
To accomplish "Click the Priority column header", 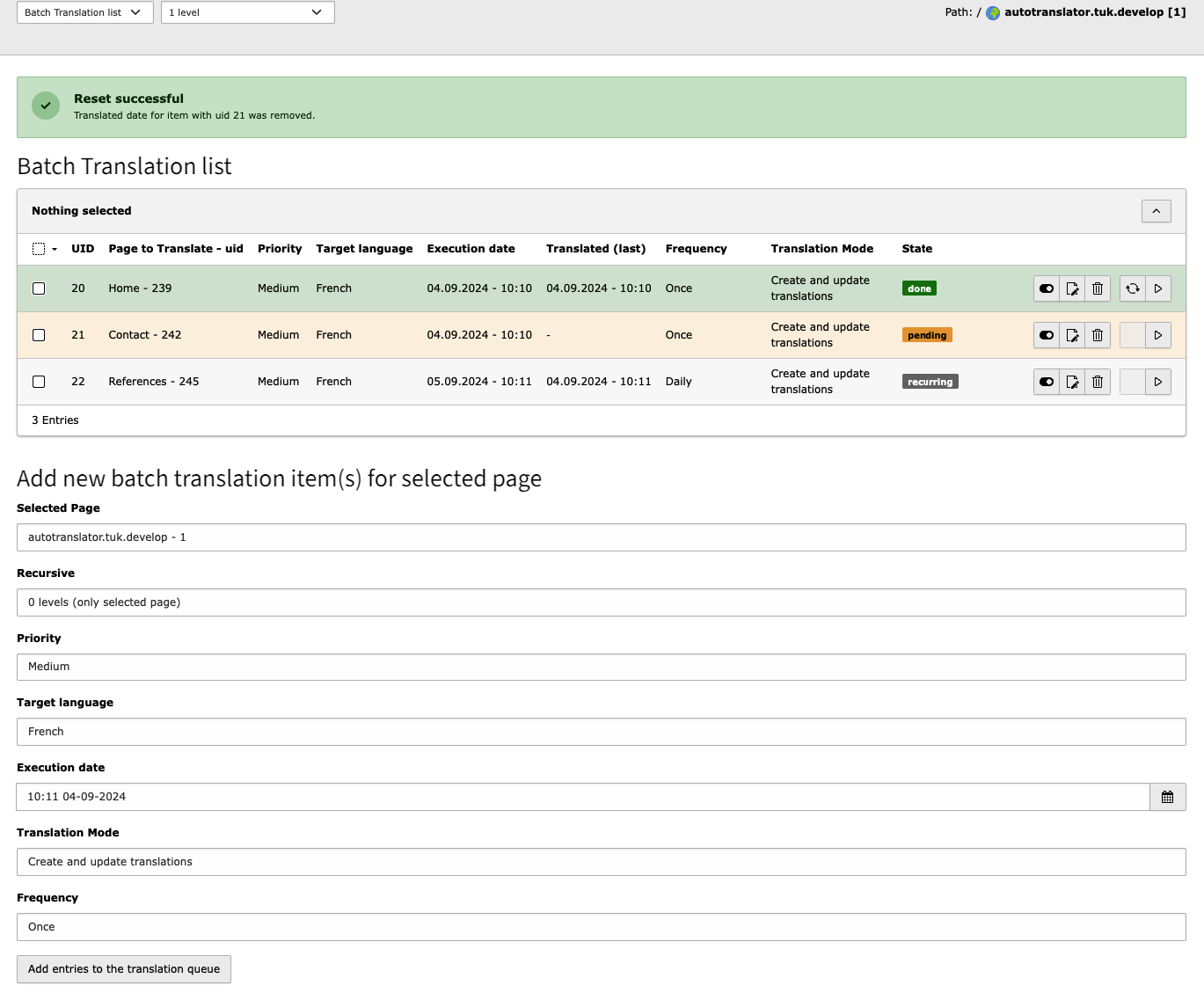I will coord(280,249).
